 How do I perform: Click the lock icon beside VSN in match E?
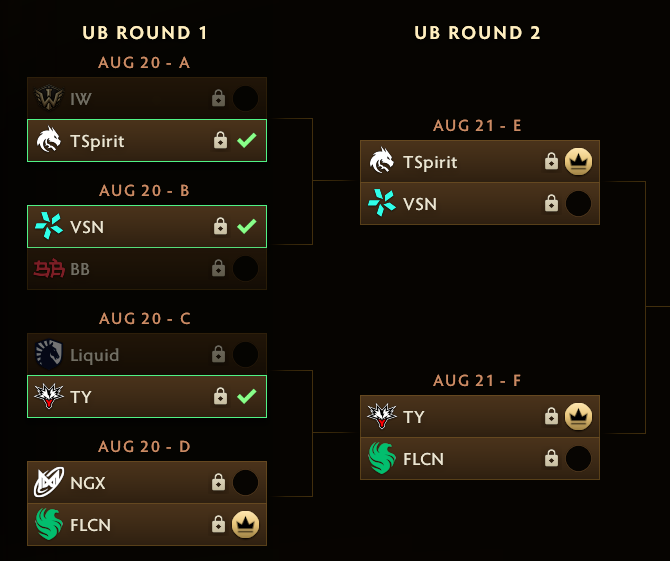point(551,203)
